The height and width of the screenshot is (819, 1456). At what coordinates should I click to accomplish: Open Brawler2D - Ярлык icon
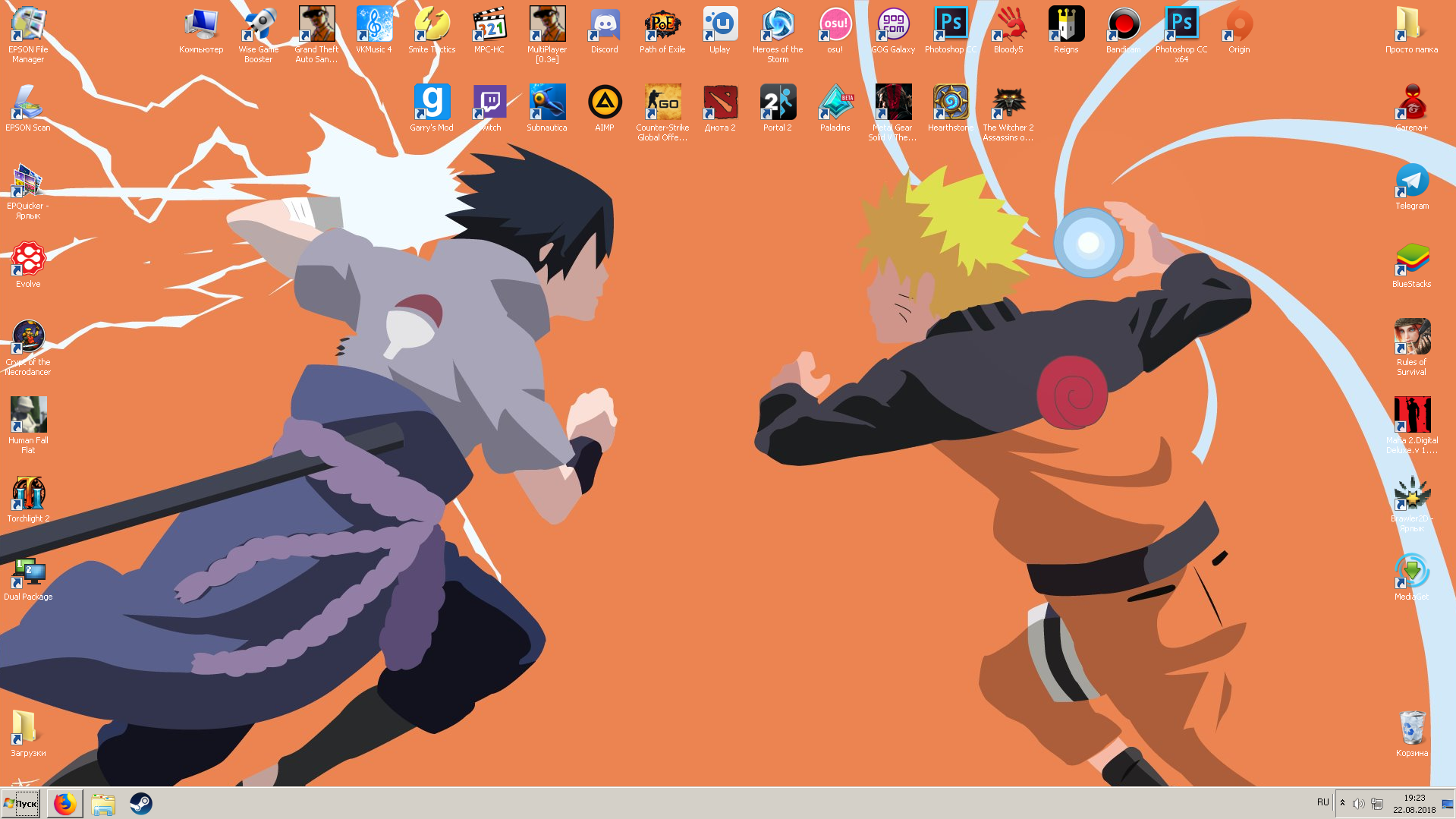pyautogui.click(x=1412, y=503)
